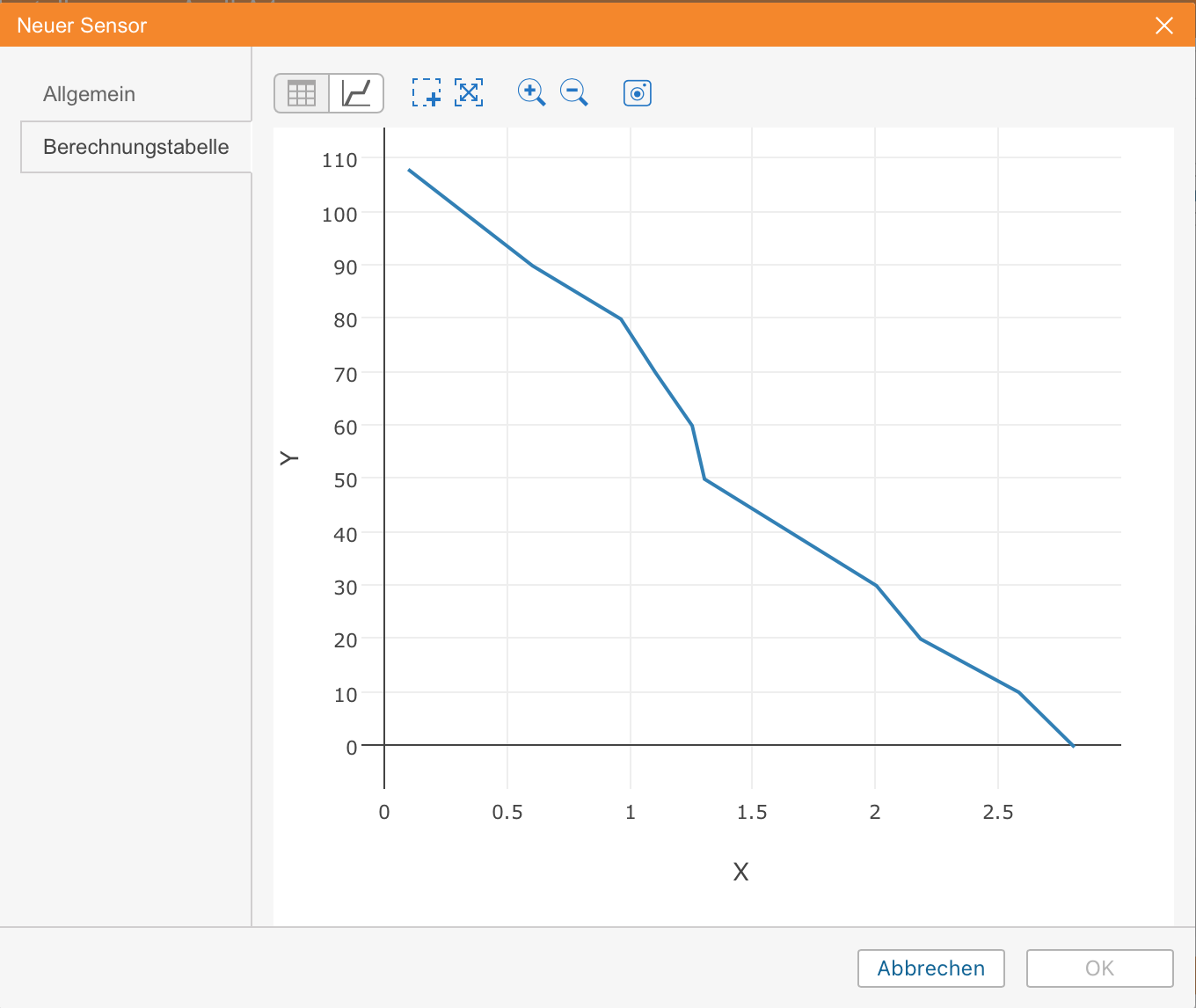The image size is (1196, 1008).
Task: Click the 2.5 tick label on X axis
Action: (997, 813)
